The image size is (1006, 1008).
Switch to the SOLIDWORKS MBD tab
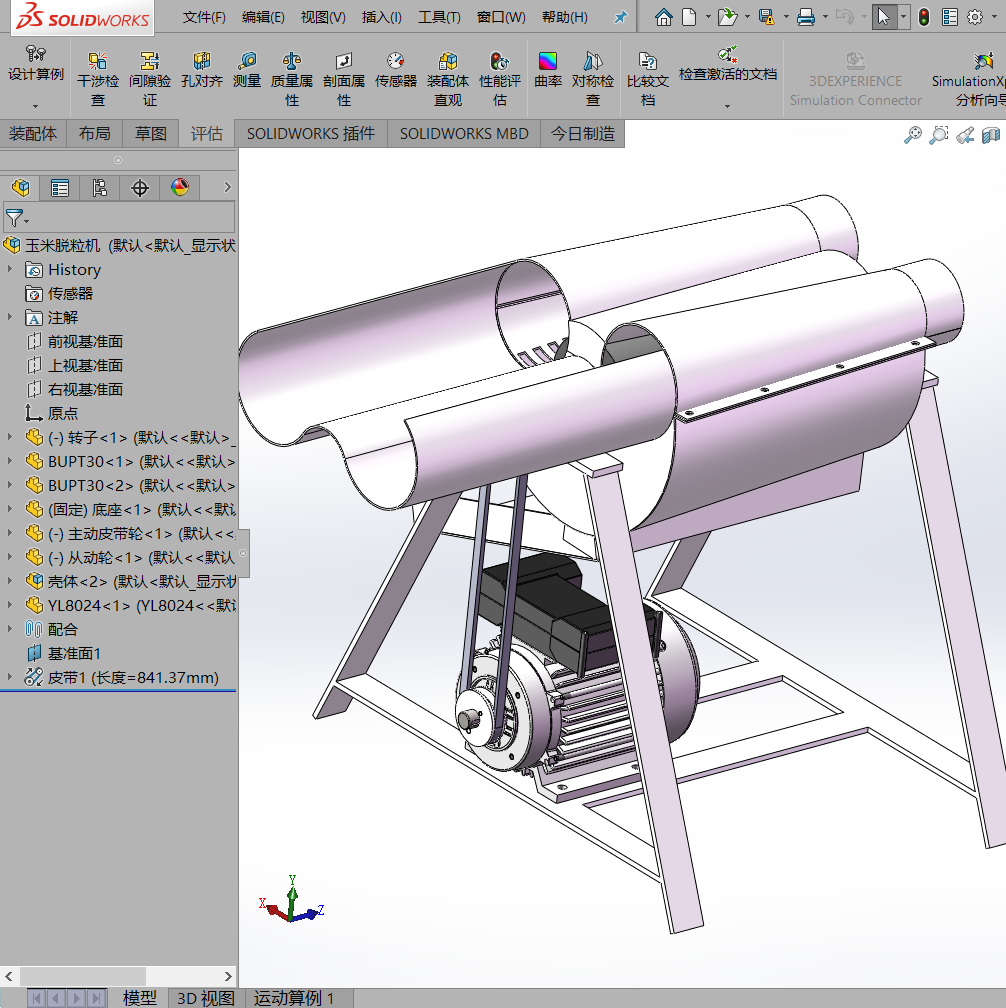[x=463, y=133]
